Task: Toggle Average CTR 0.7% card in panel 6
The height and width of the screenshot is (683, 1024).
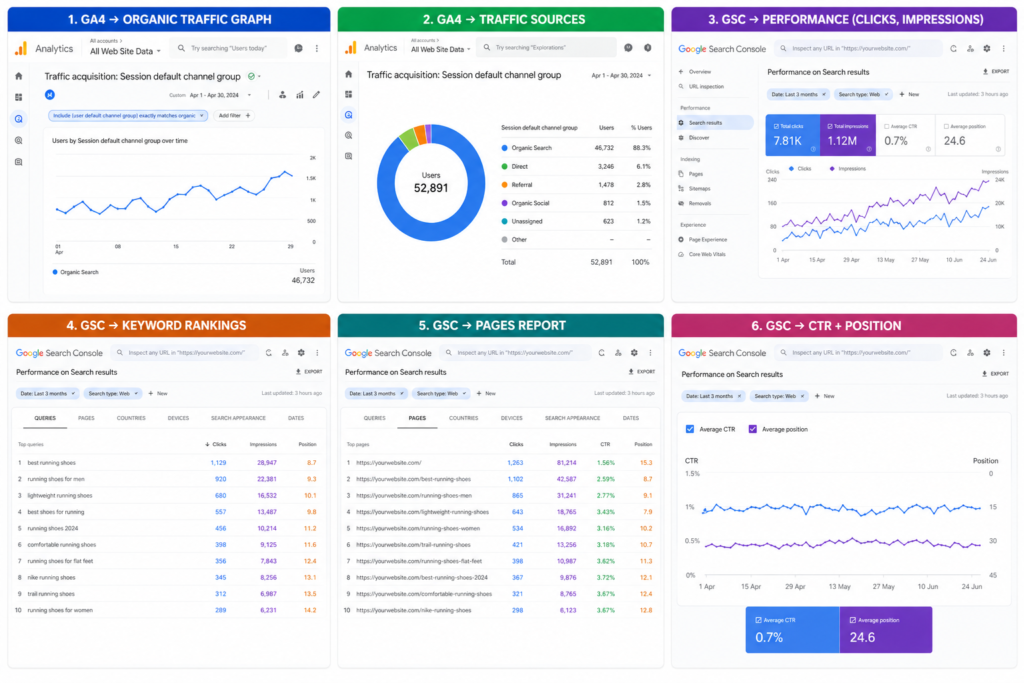Action: (x=792, y=629)
